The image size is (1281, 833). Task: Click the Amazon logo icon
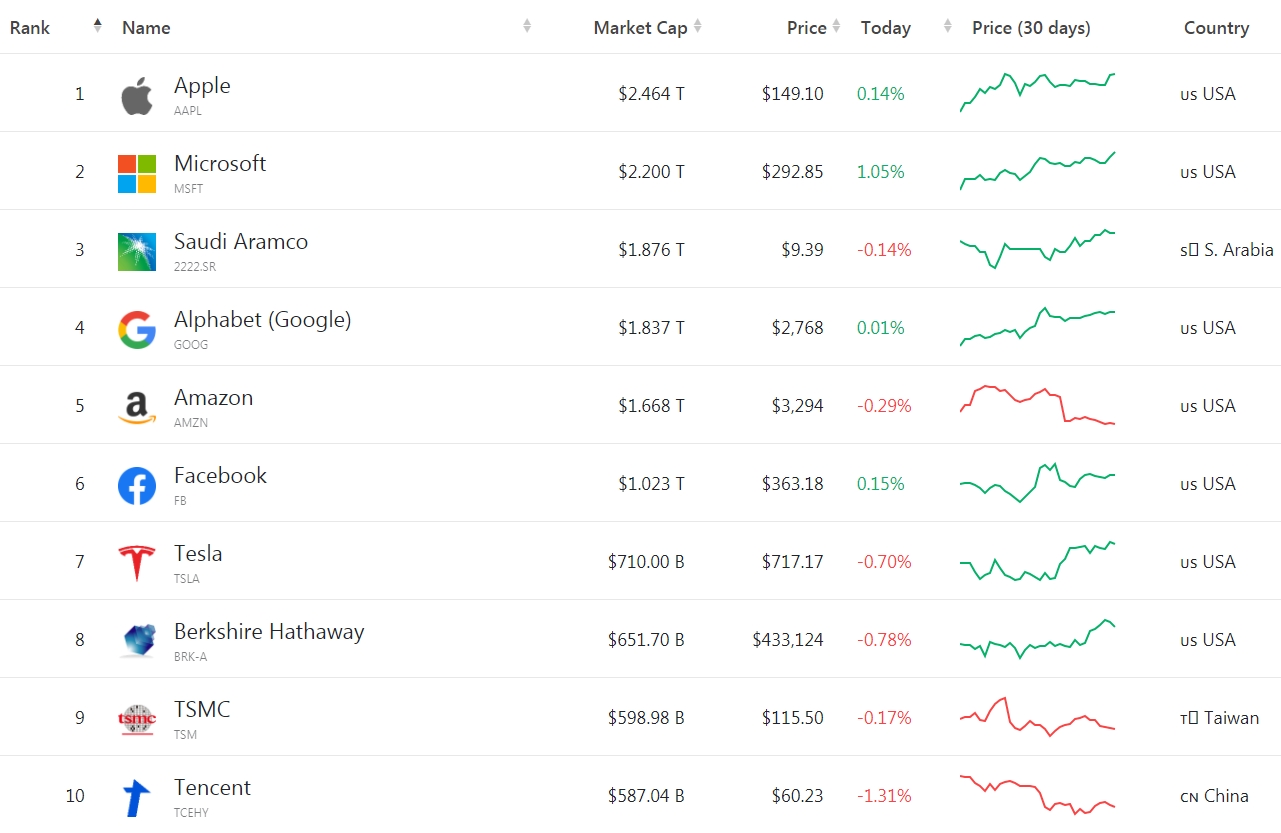pyautogui.click(x=137, y=408)
